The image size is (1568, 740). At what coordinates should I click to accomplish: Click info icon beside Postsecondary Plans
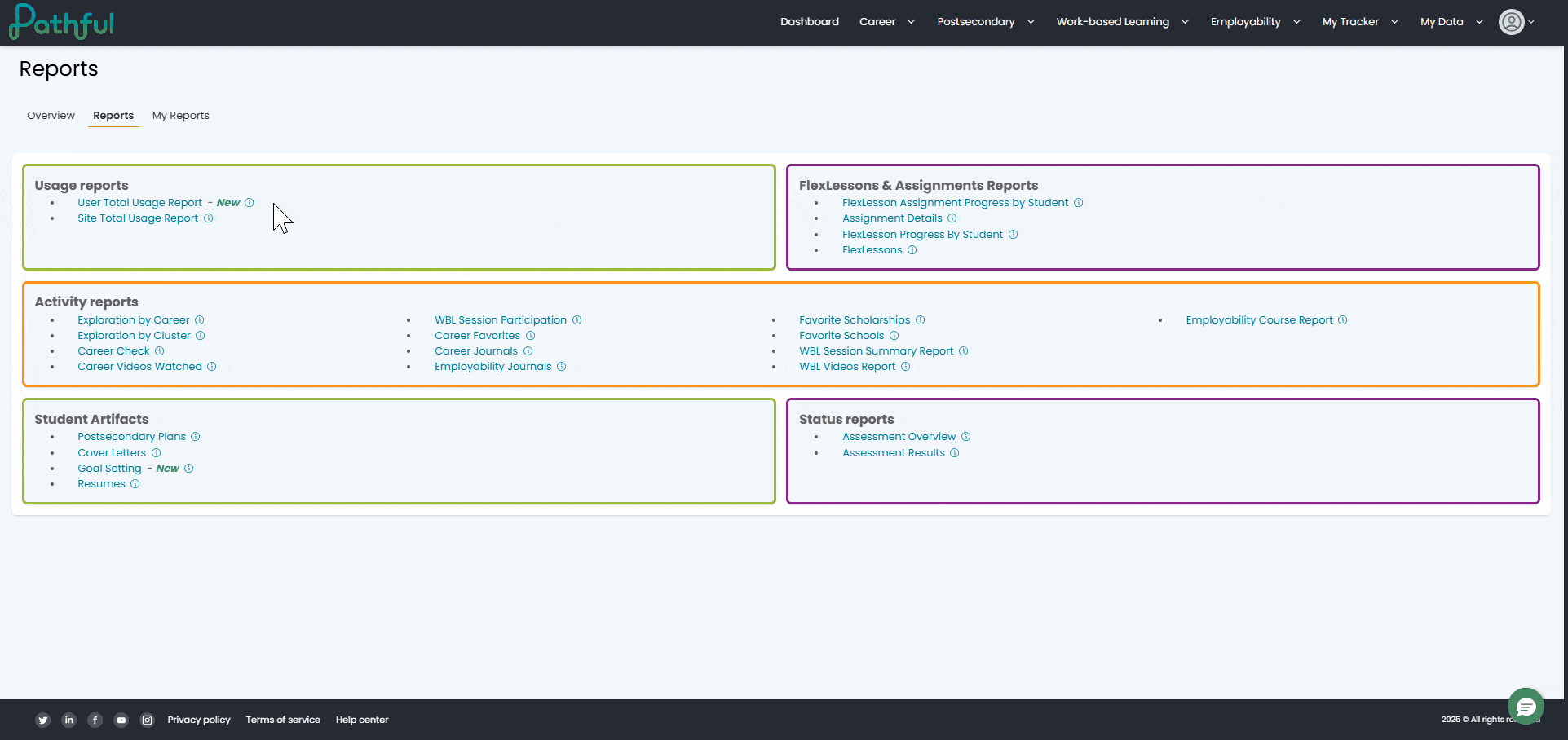point(196,437)
